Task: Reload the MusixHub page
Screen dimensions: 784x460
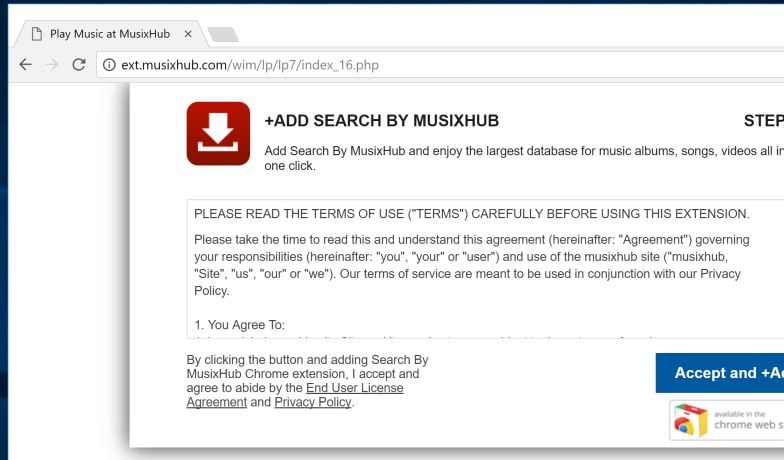Action: [x=79, y=64]
